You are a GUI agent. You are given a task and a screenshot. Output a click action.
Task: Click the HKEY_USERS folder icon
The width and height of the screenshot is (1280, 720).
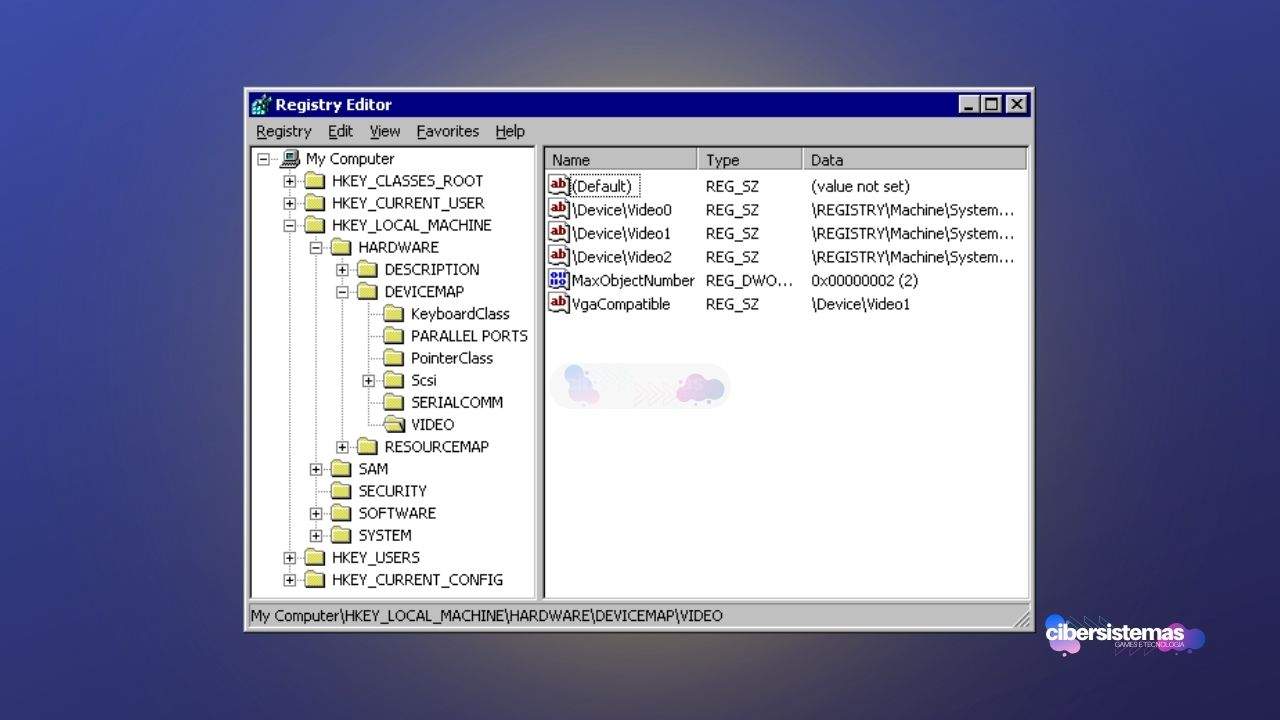pos(315,557)
